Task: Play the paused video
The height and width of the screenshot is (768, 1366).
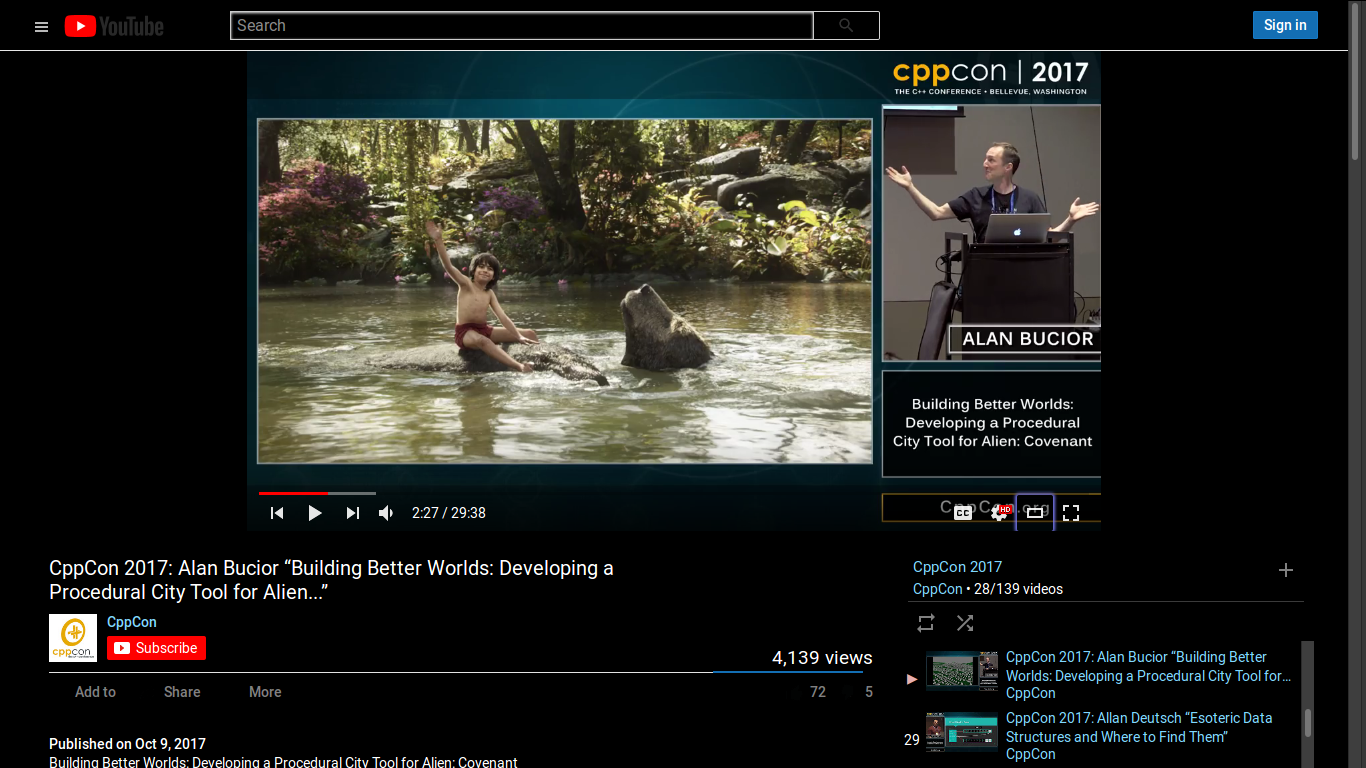Action: pos(315,513)
